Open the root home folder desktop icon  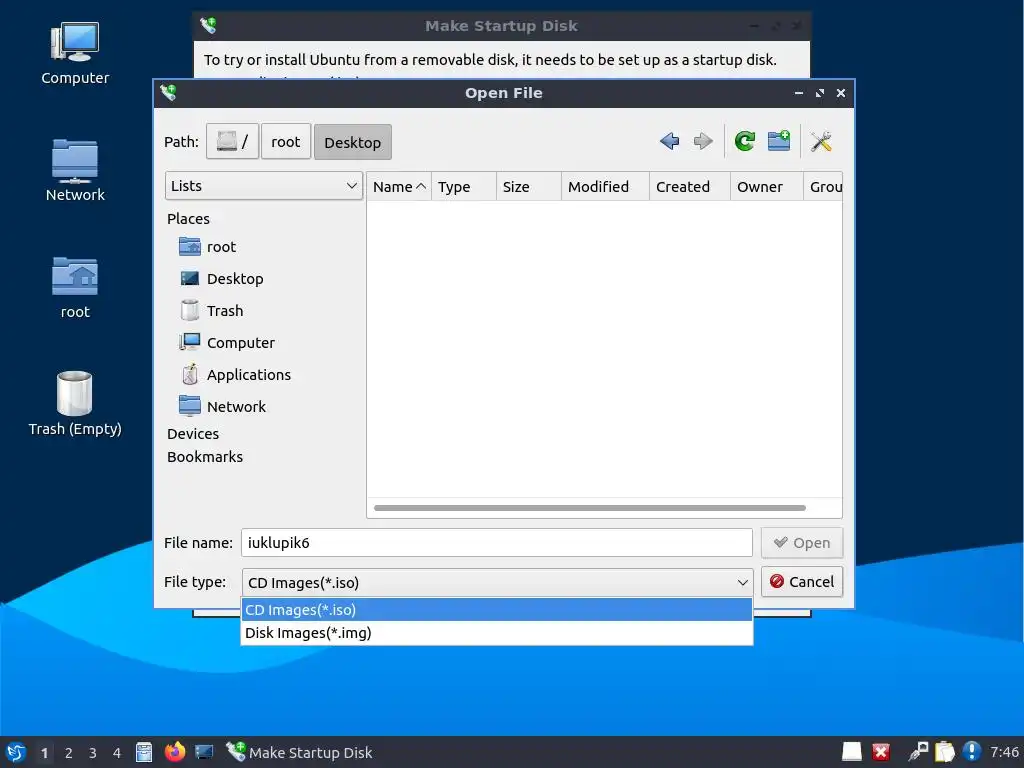tap(75, 287)
